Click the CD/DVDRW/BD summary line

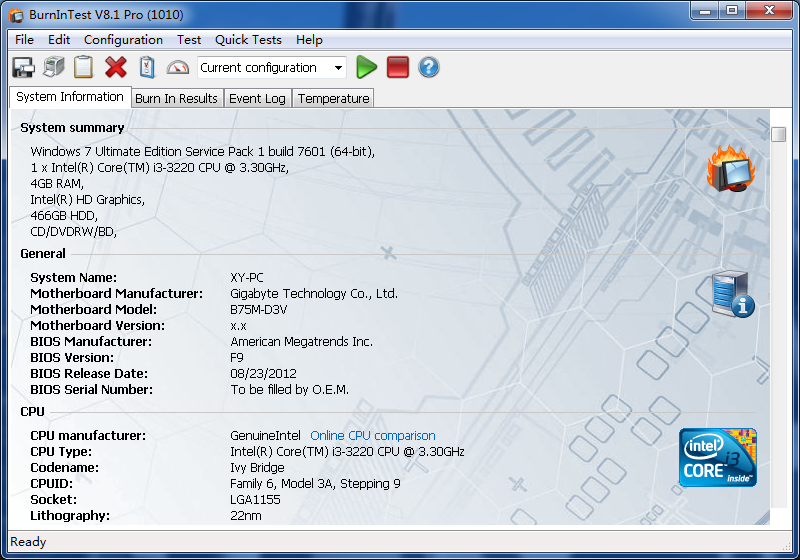point(73,232)
